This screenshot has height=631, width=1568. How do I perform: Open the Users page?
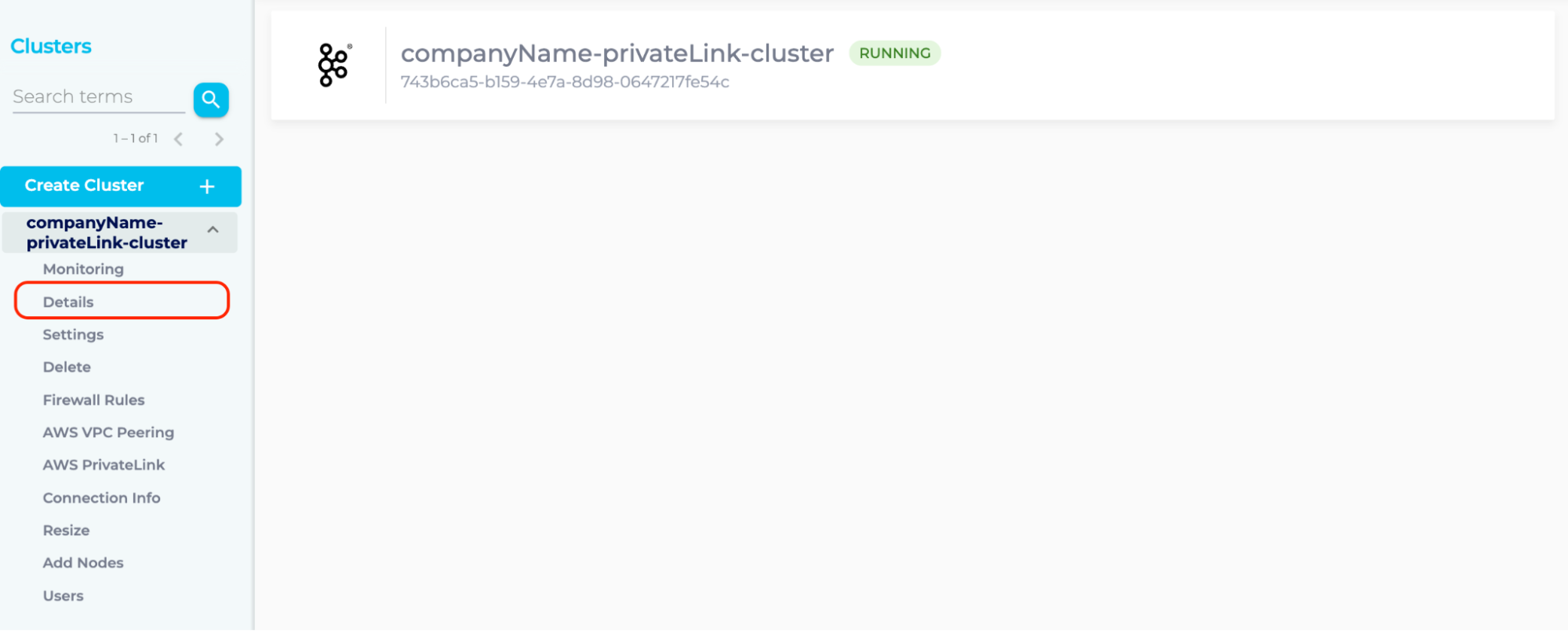(x=63, y=596)
